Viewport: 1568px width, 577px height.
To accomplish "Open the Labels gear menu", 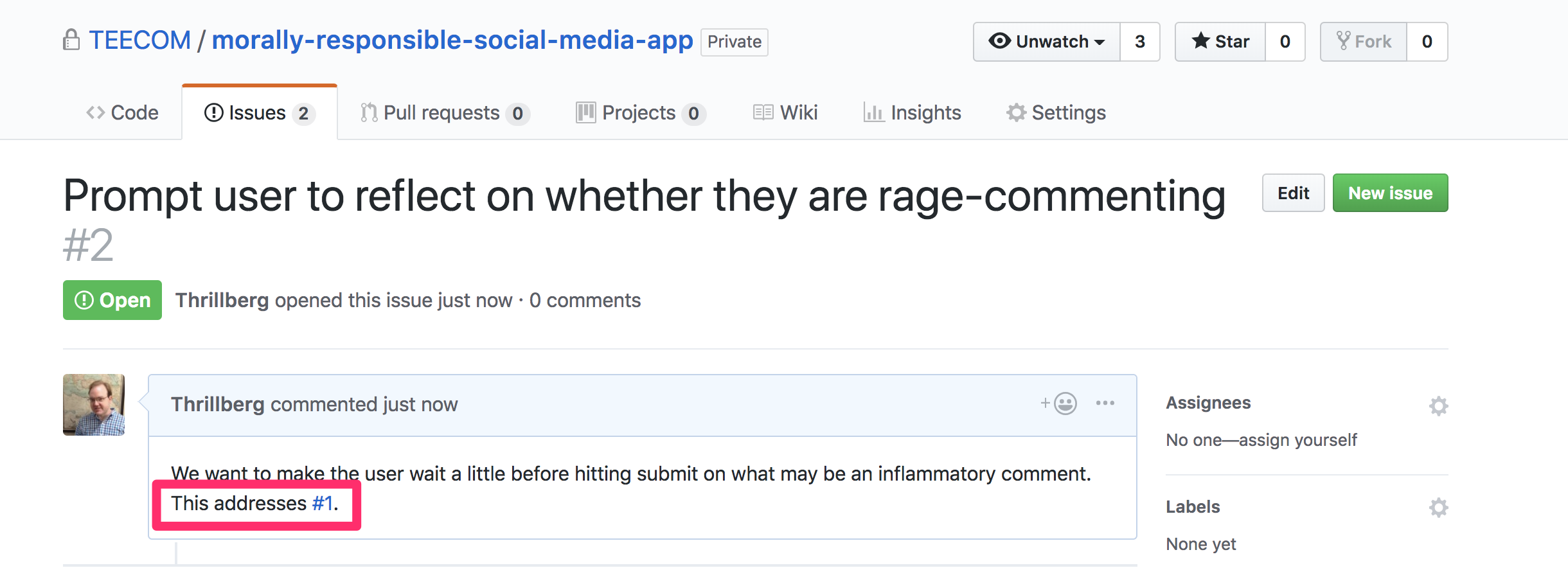I will (x=1438, y=508).
